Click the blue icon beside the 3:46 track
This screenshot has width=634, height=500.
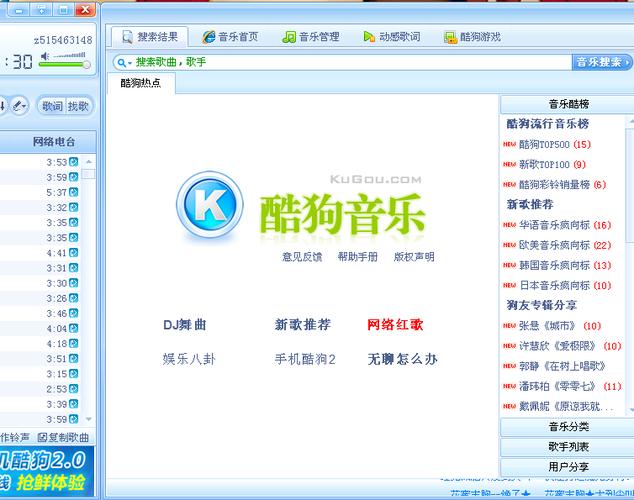point(74,313)
